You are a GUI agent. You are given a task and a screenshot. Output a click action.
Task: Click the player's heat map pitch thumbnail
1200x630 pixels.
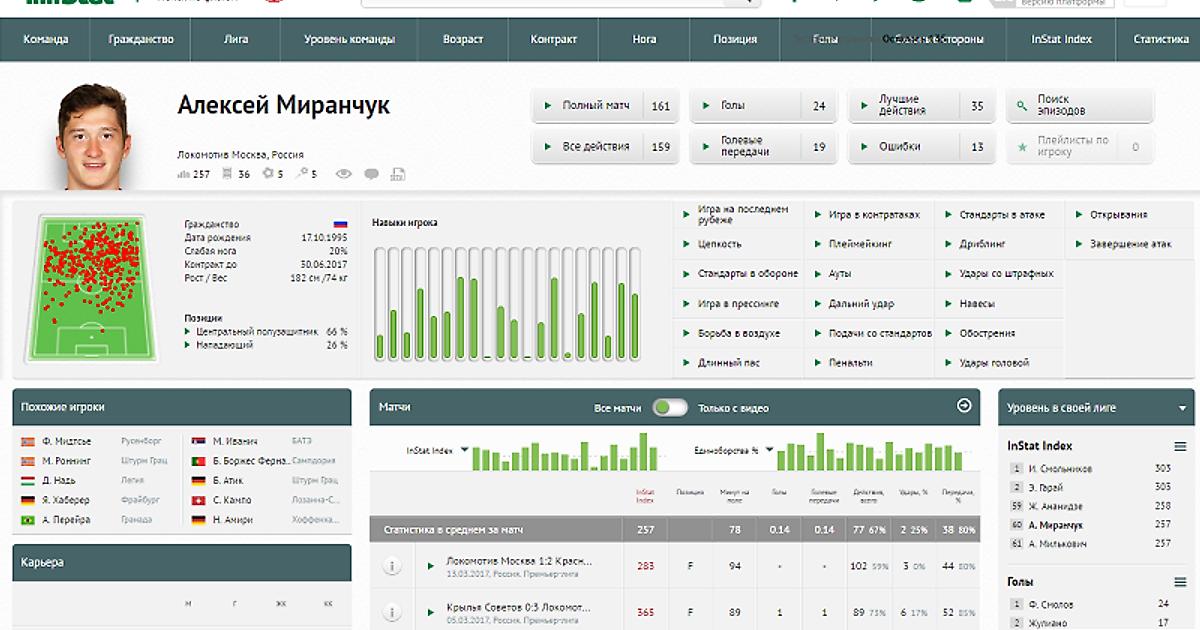coord(92,286)
